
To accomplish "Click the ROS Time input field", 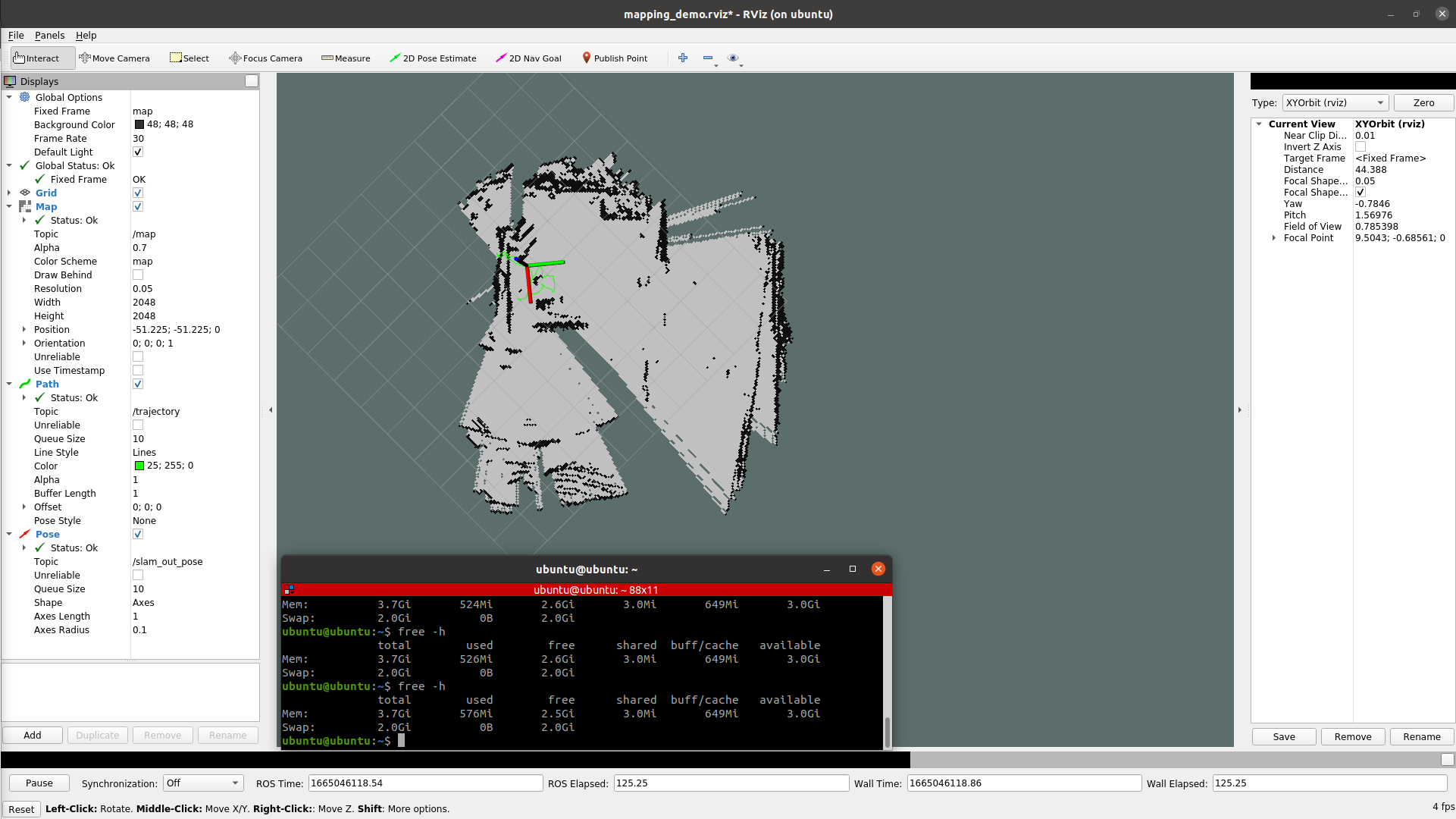I will pos(425,783).
